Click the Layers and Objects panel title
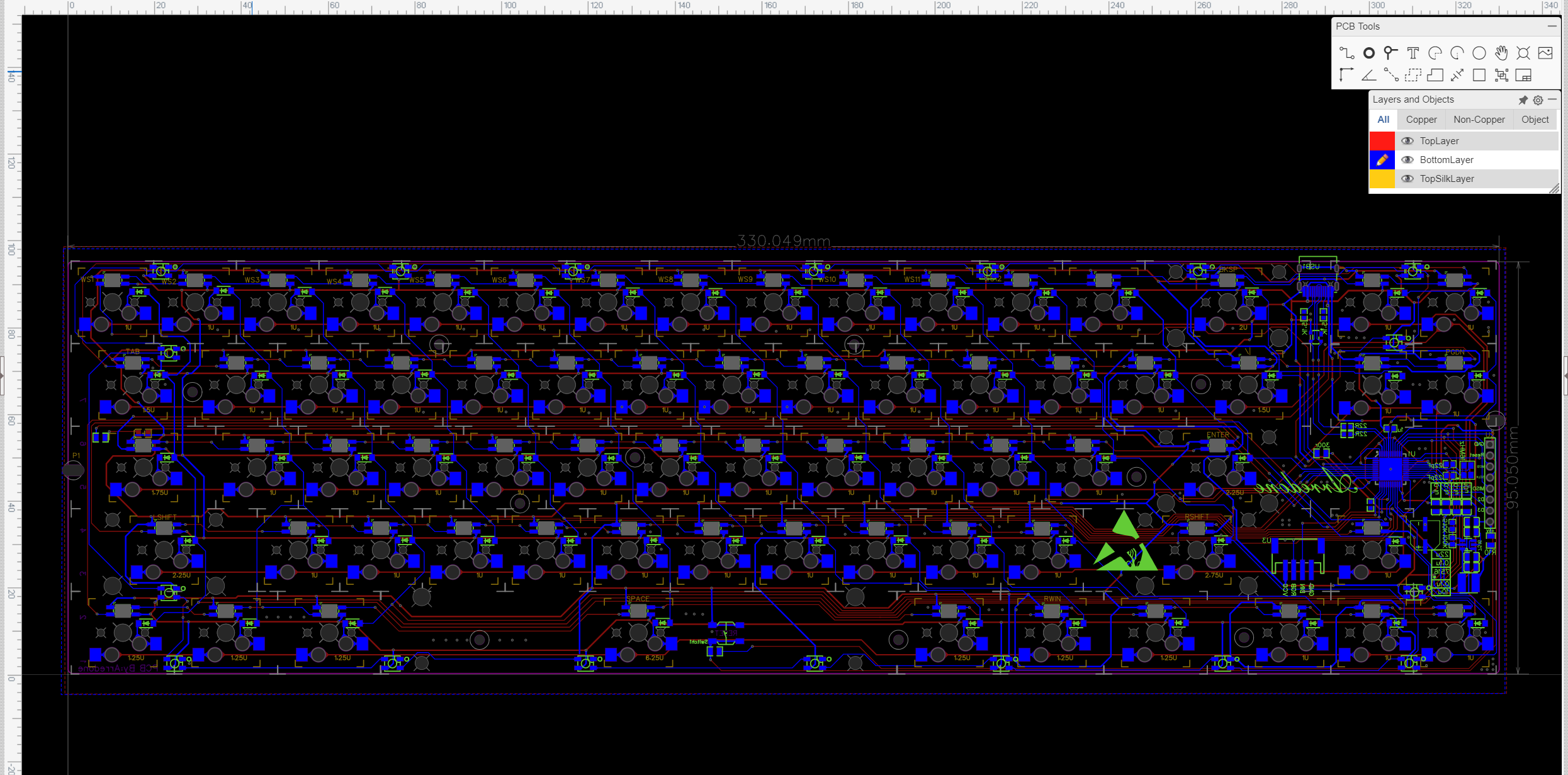 click(1413, 99)
